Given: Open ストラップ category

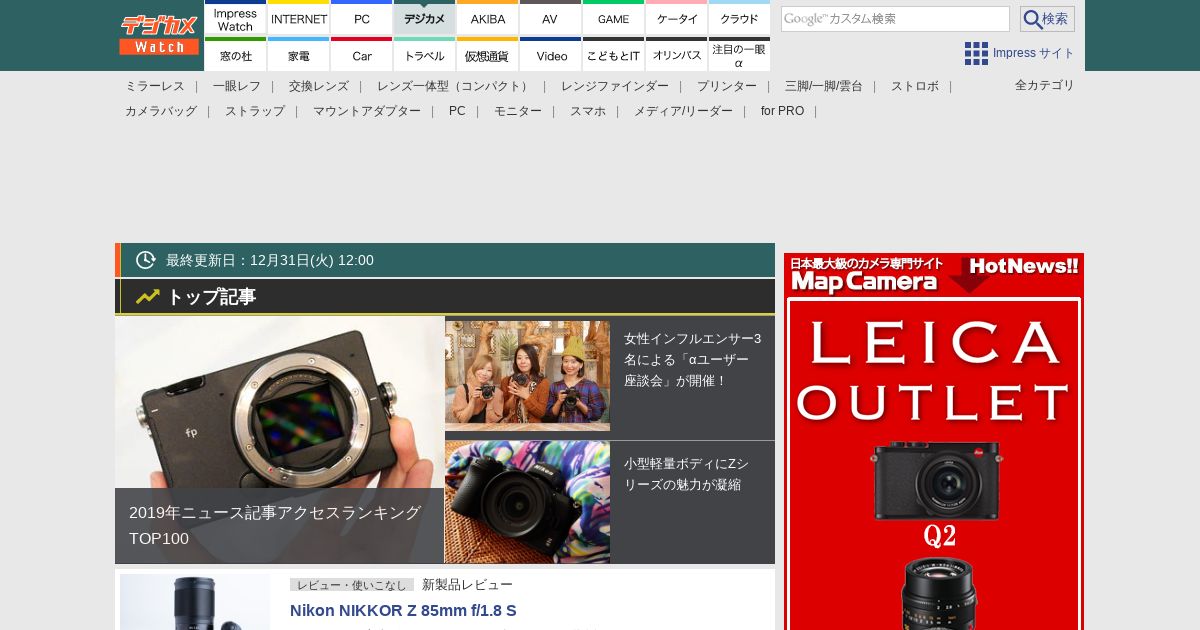Looking at the screenshot, I should click(x=255, y=111).
